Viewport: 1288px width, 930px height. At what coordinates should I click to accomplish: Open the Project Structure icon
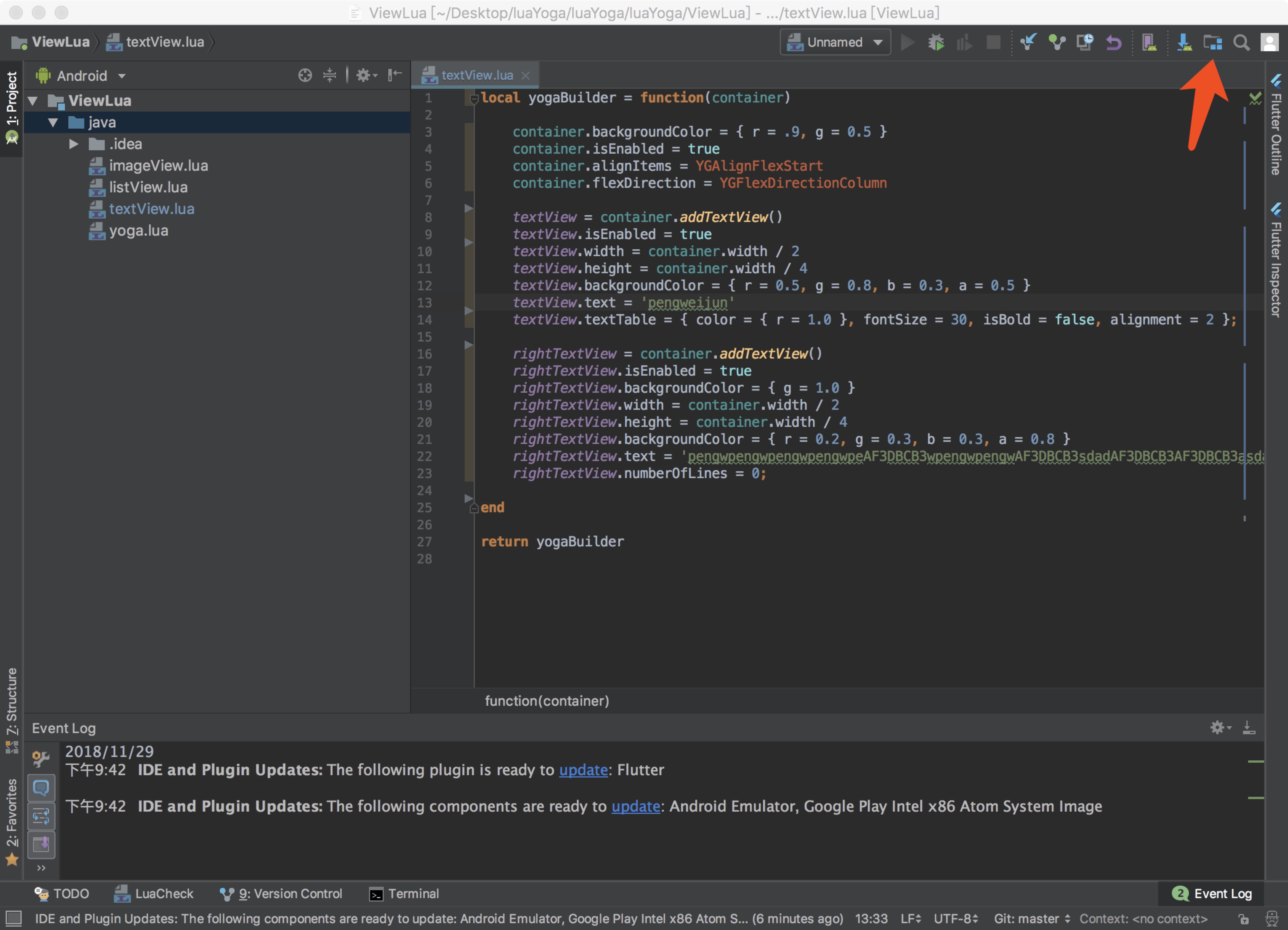pyautogui.click(x=1212, y=43)
